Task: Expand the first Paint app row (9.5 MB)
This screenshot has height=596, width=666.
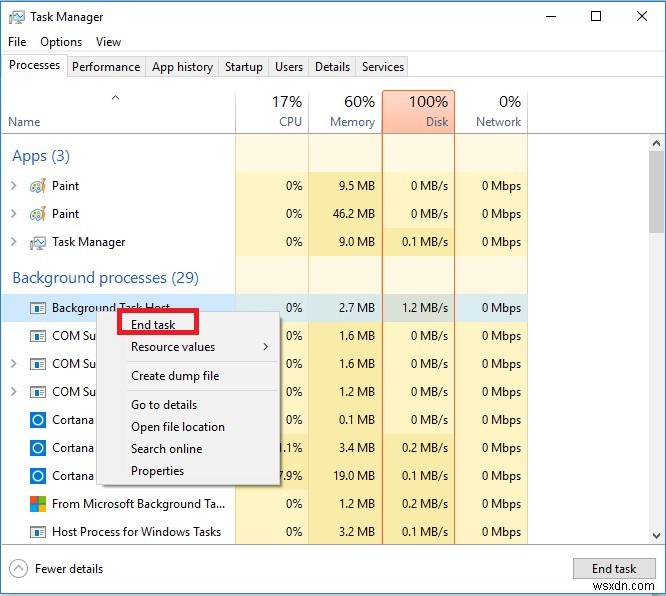Action: click(x=14, y=186)
